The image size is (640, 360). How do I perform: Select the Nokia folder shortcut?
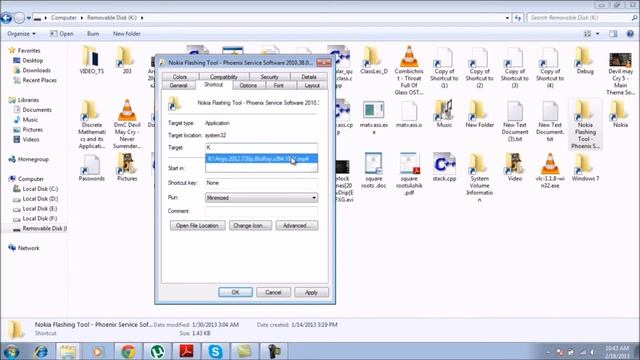[620, 113]
